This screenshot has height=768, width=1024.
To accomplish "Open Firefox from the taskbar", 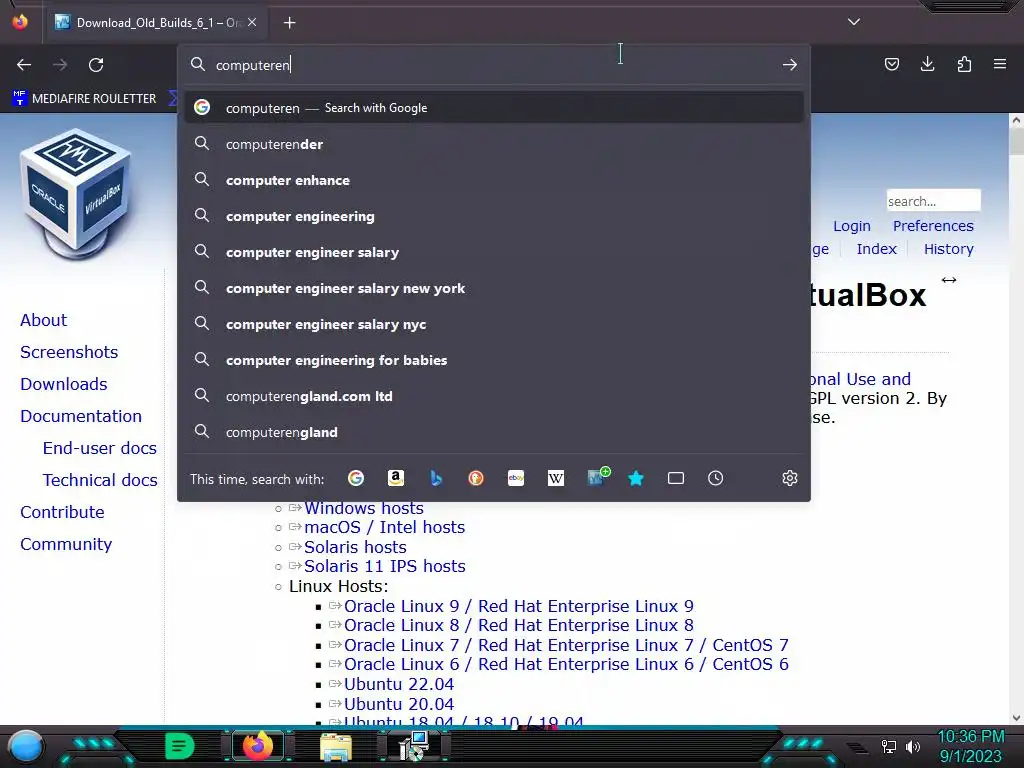I will click(258, 746).
